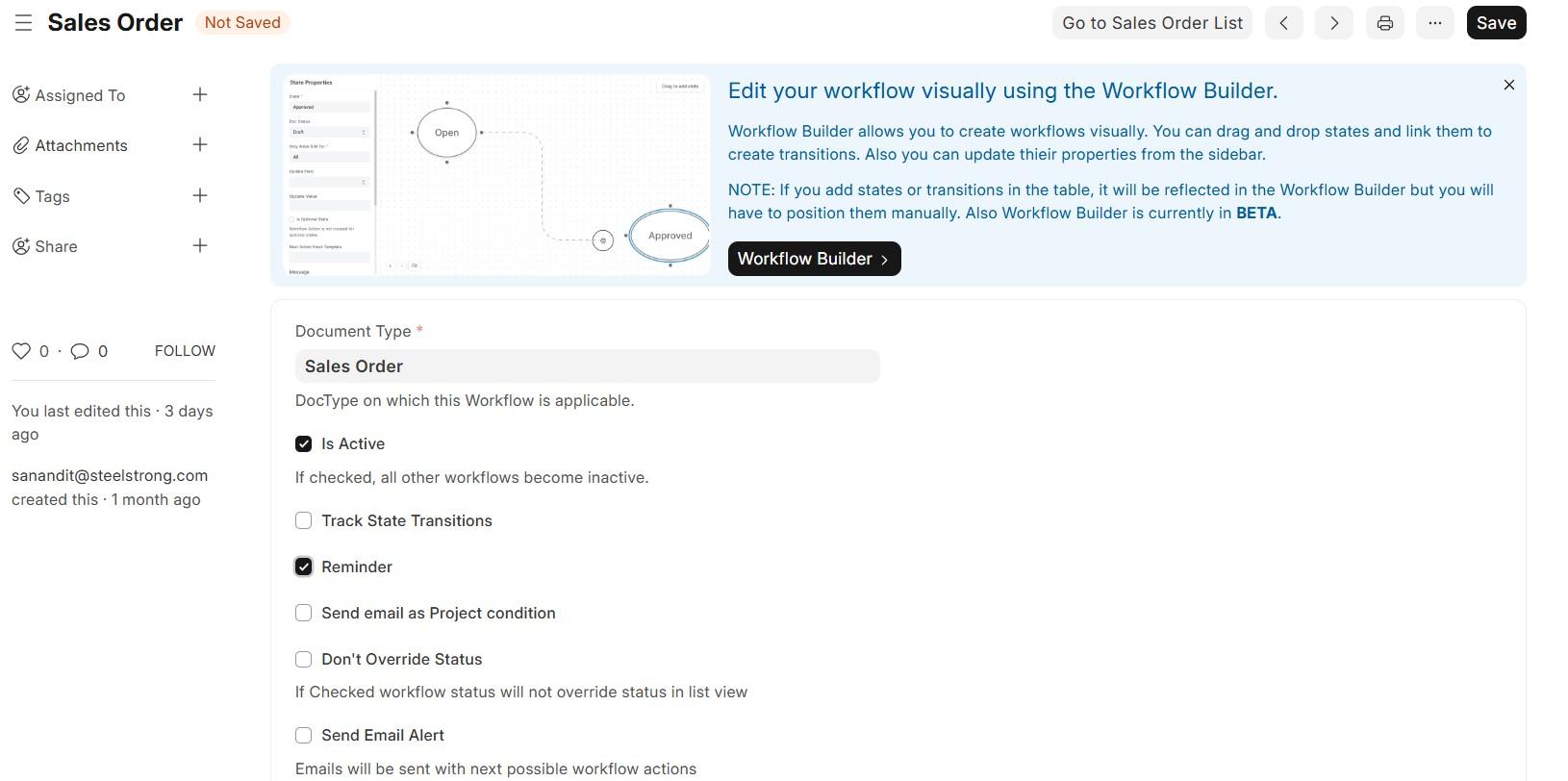Click the Document Type input field
The image size is (1568, 781).
(x=587, y=366)
